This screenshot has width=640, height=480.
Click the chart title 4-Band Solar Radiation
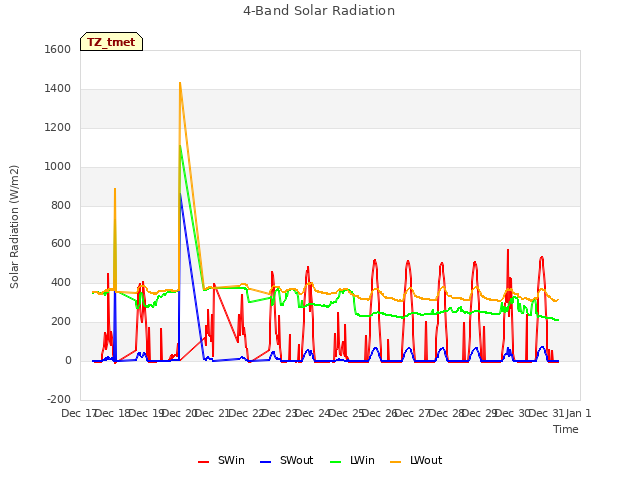pyautogui.click(x=319, y=11)
